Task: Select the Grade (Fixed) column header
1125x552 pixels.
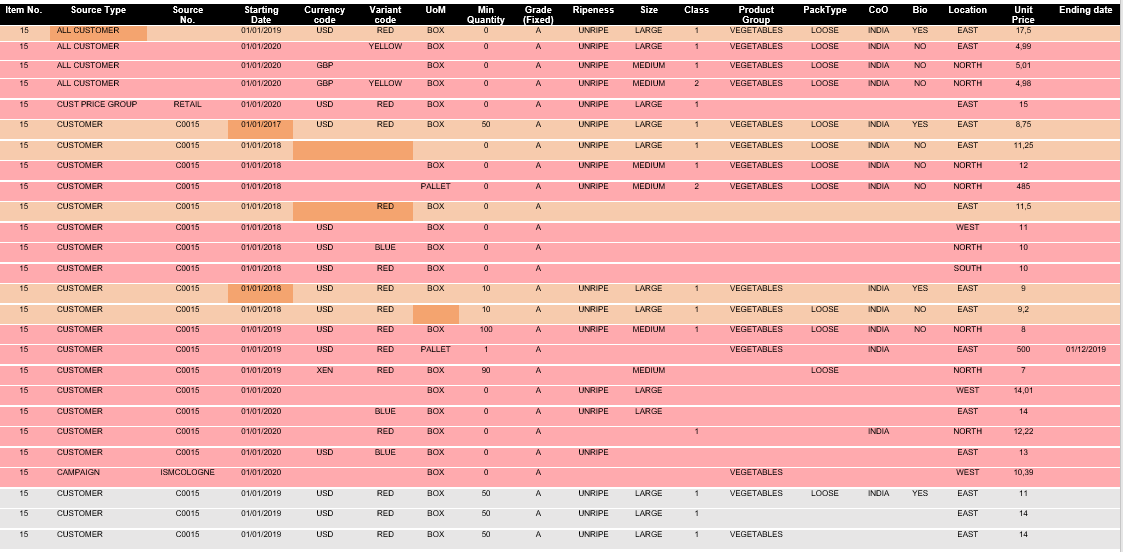Action: 538,14
